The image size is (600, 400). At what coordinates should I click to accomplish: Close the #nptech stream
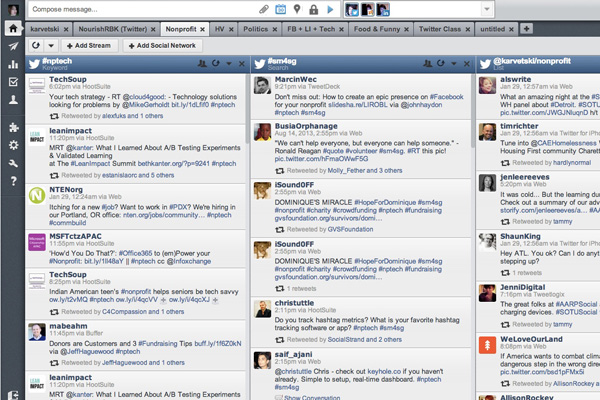click(x=241, y=64)
